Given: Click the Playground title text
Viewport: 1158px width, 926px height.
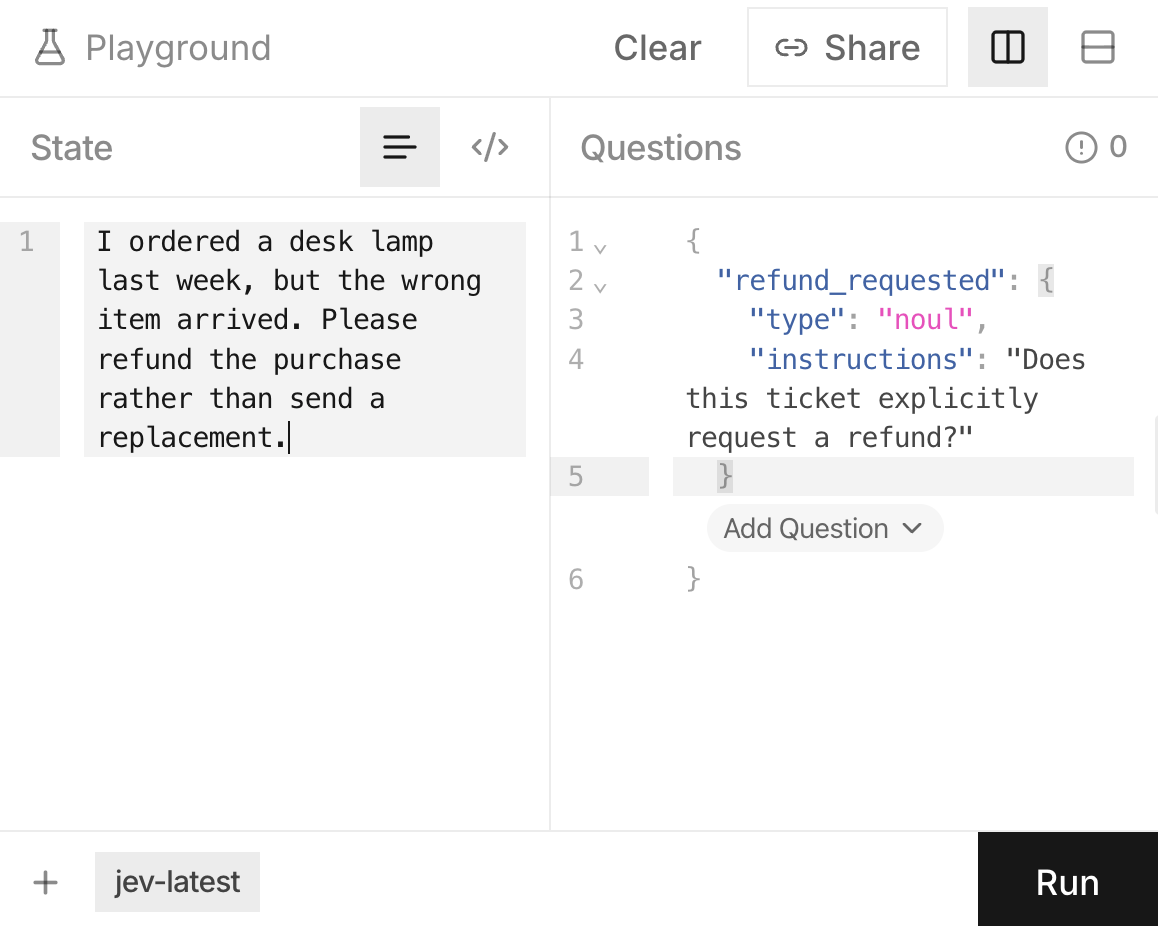Looking at the screenshot, I should tap(178, 48).
